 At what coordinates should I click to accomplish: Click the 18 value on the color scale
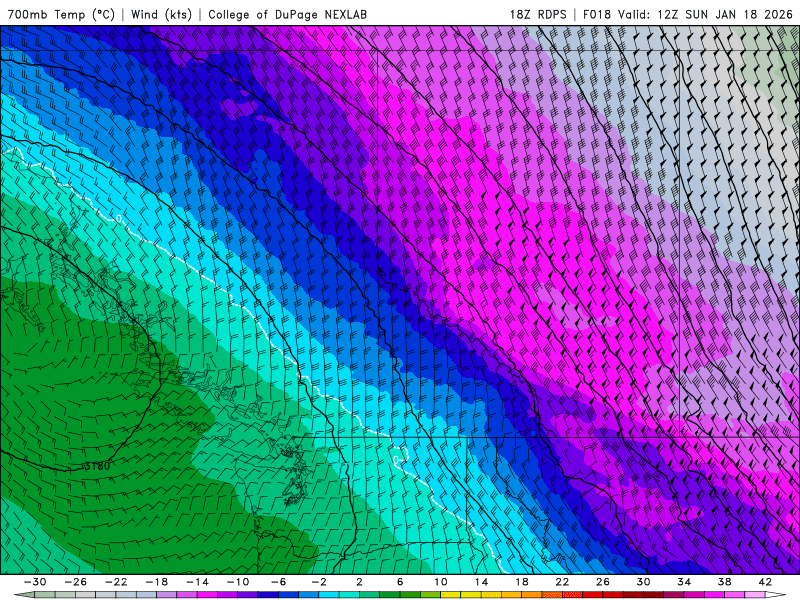pos(521,582)
